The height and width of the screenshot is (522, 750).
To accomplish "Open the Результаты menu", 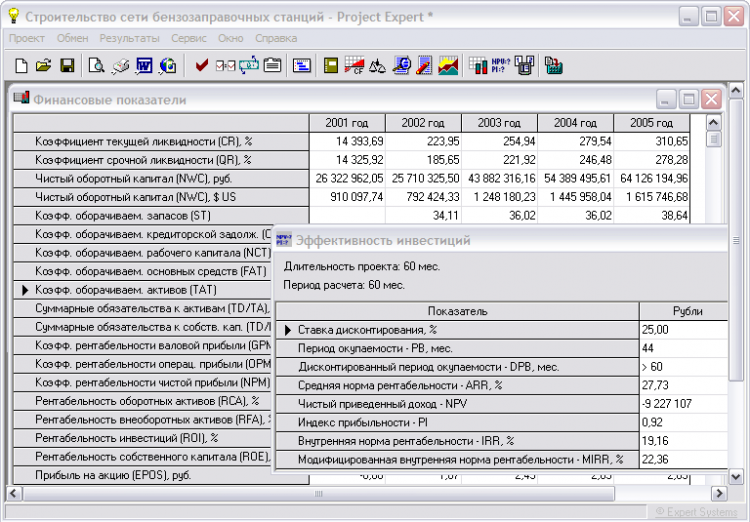I will [129, 38].
